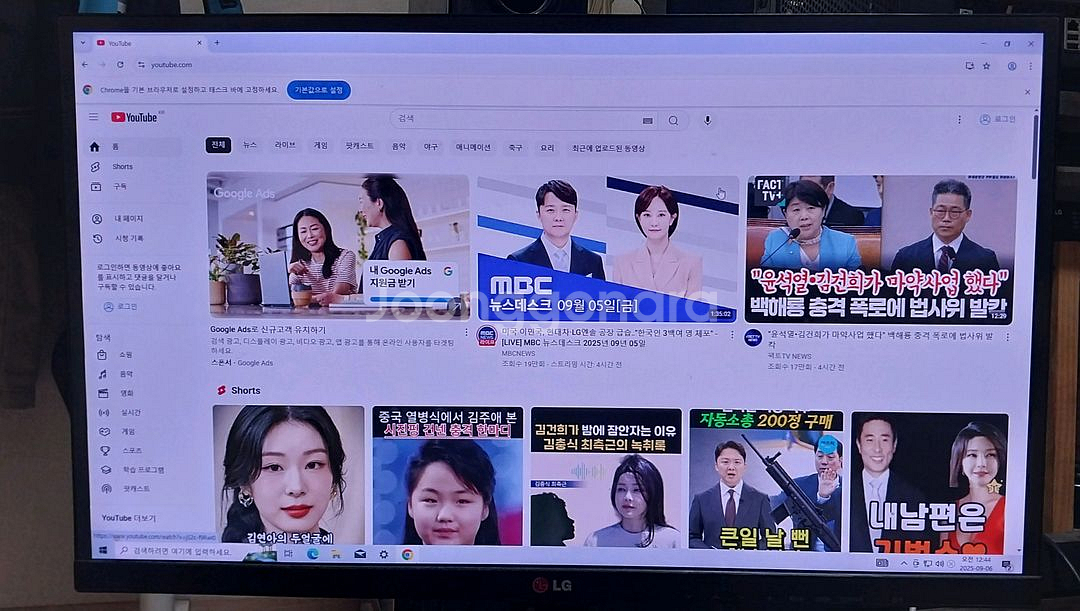
Task: Open the MBC 뉴스데스크 video thumbnail
Action: click(607, 249)
